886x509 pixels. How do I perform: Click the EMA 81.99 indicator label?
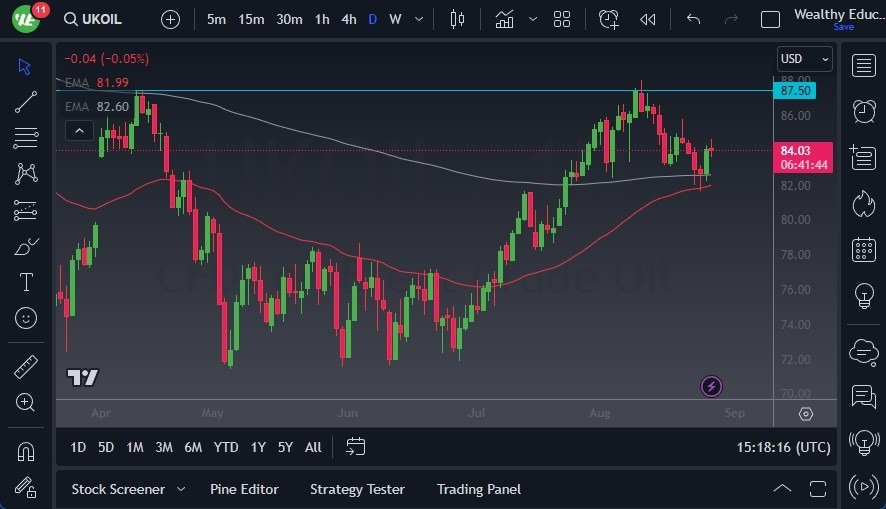(x=97, y=82)
